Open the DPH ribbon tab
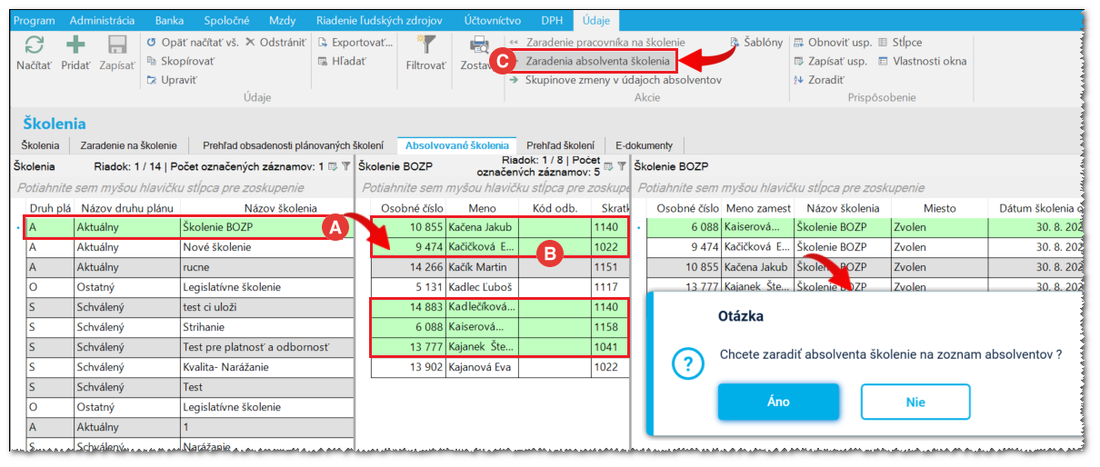The height and width of the screenshot is (467, 1100). (551, 20)
